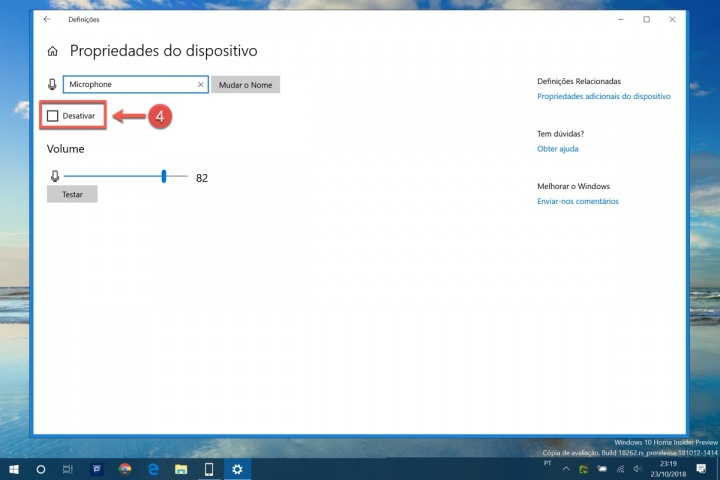Open Cortana search circle in taskbar
This screenshot has height=480, width=720.
41,469
